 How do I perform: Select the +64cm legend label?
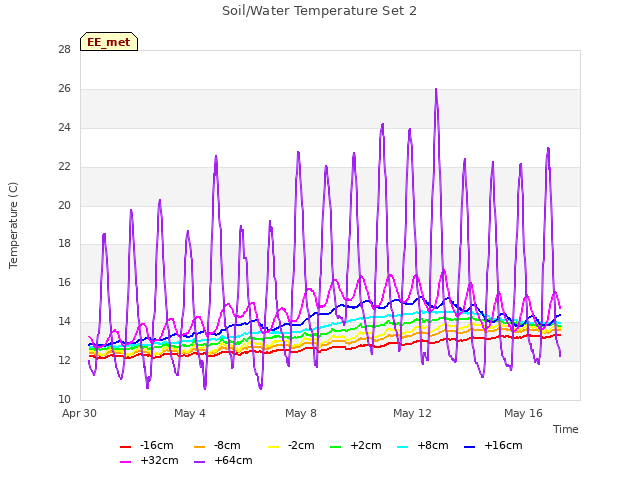[233, 460]
